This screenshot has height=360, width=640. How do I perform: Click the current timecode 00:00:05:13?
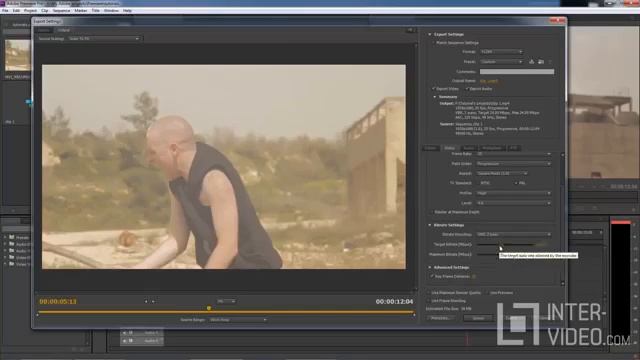tap(58, 302)
